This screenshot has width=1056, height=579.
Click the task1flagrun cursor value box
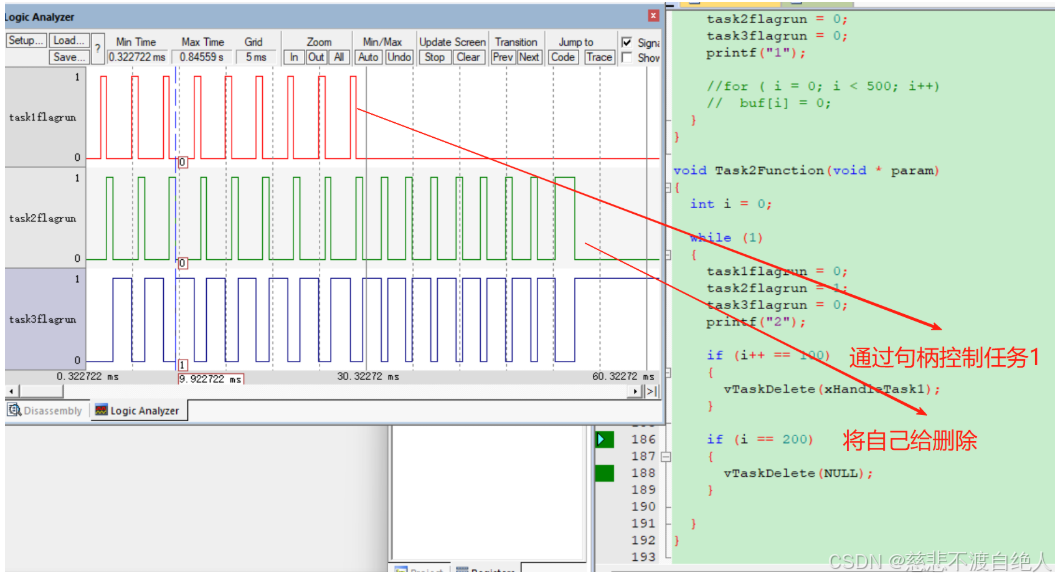182,162
